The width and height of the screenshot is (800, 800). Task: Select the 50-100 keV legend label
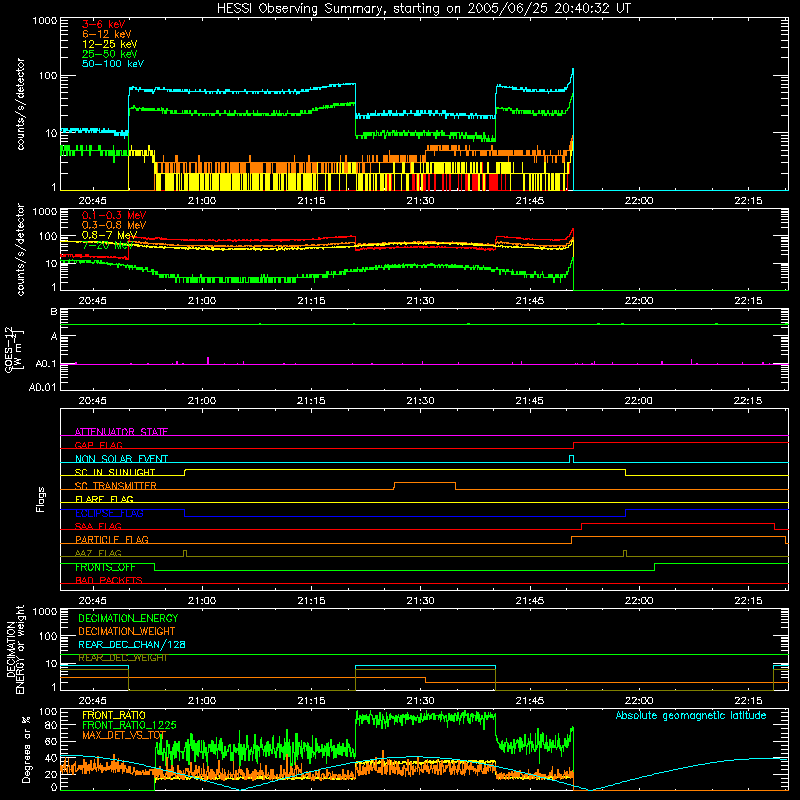[x=113, y=63]
